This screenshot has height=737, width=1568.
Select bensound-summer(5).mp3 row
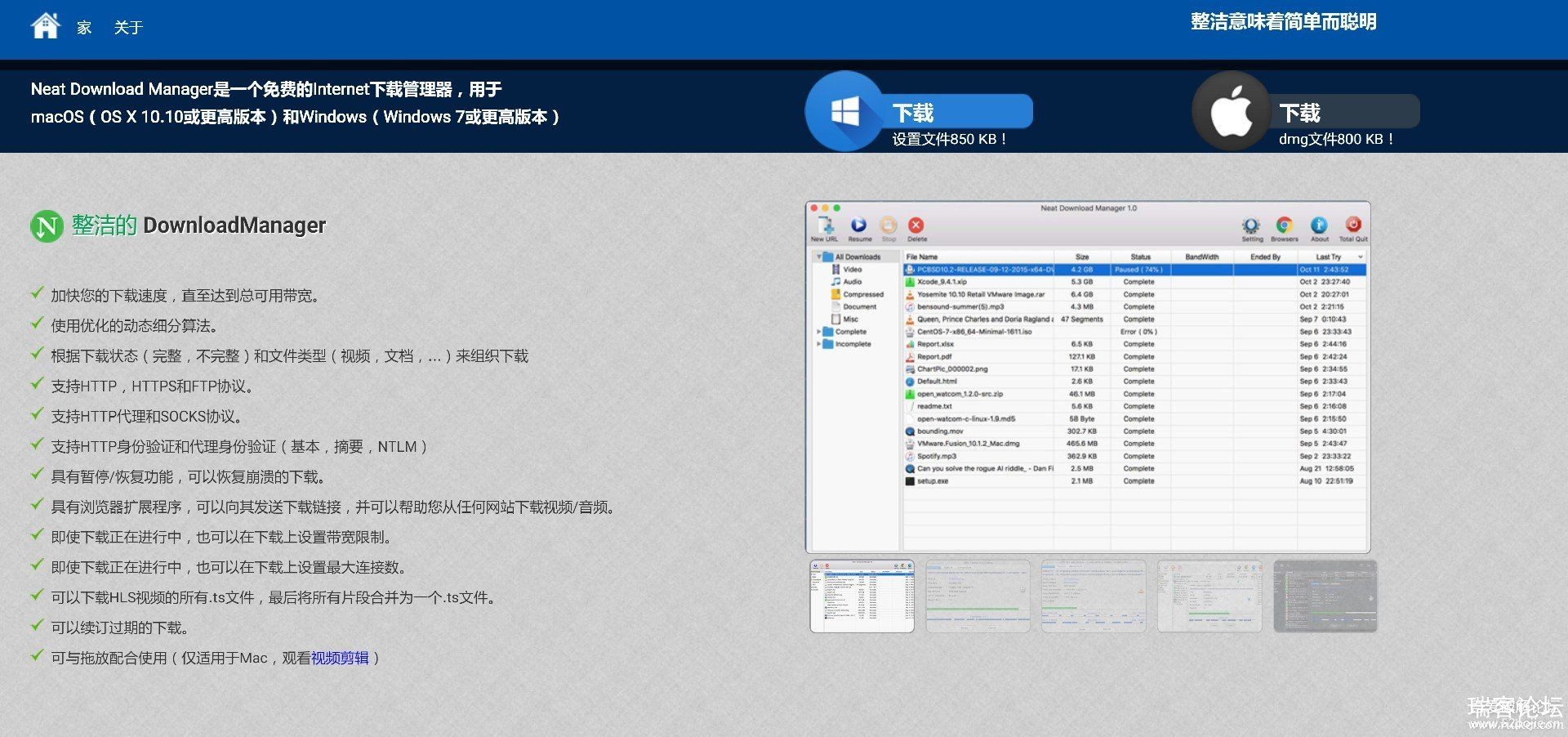[x=1134, y=306]
